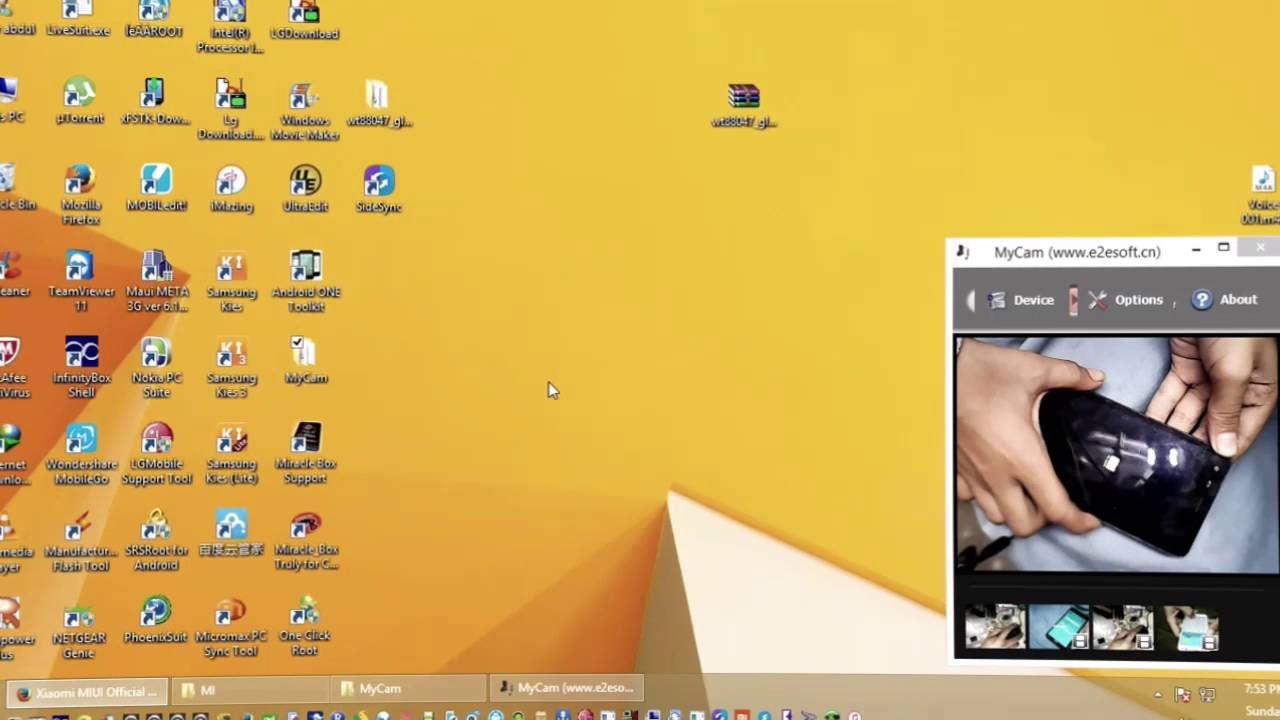The width and height of the screenshot is (1280, 720).
Task: Switch to MyCam (www.e2eso... taskbar item
Action: click(568, 688)
